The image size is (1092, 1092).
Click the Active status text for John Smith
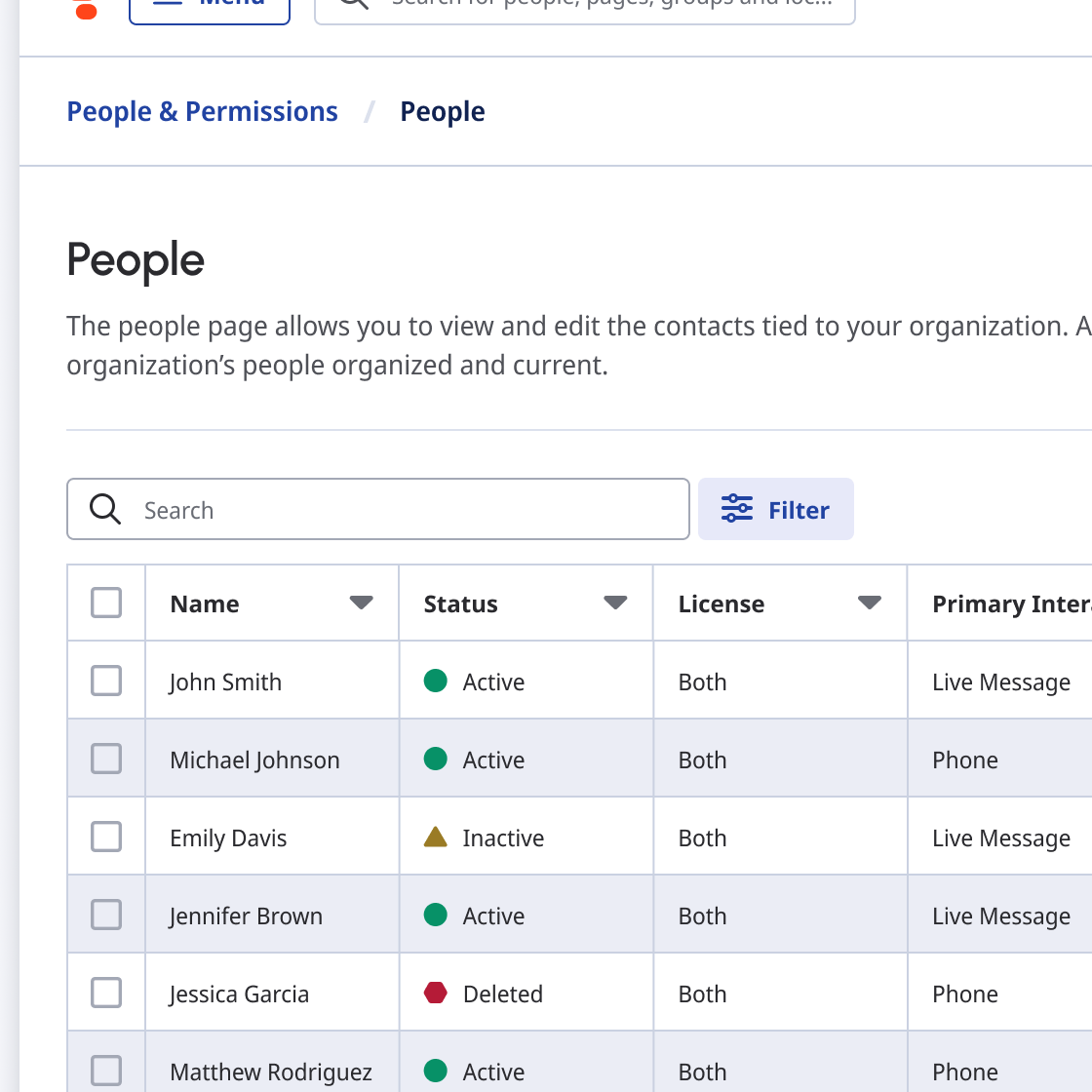pos(493,682)
